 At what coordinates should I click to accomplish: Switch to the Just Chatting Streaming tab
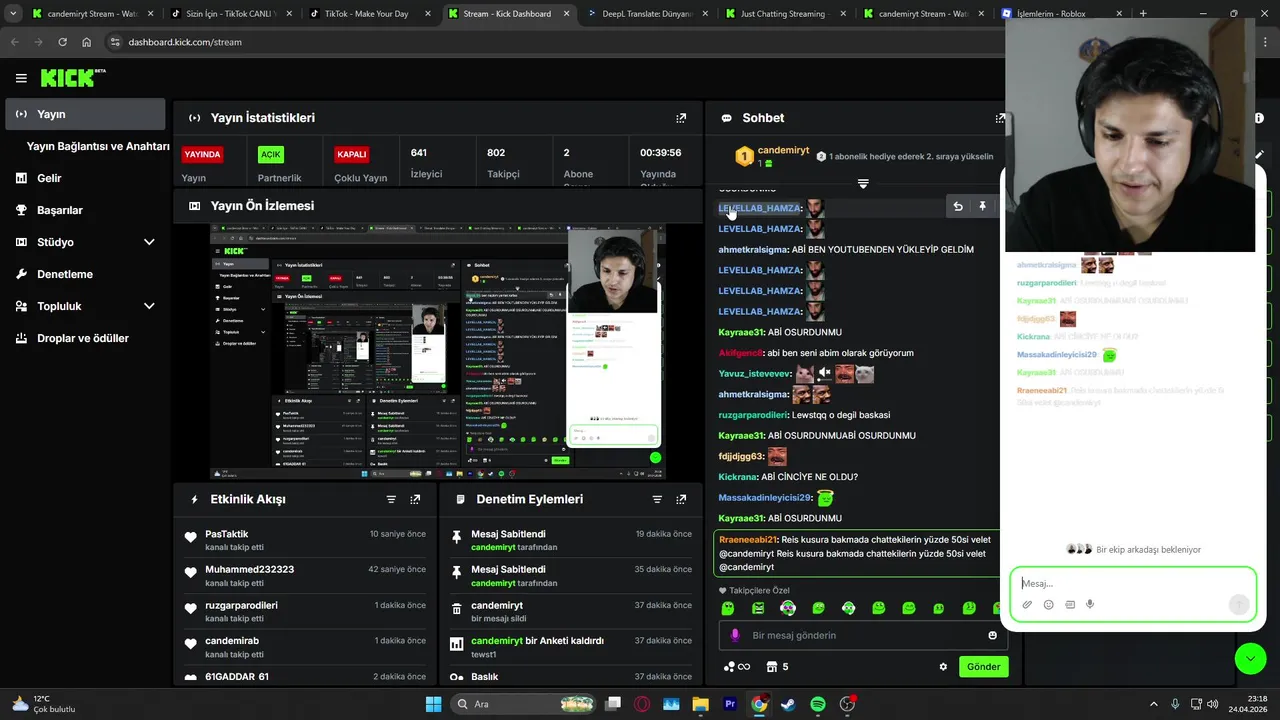[784, 14]
